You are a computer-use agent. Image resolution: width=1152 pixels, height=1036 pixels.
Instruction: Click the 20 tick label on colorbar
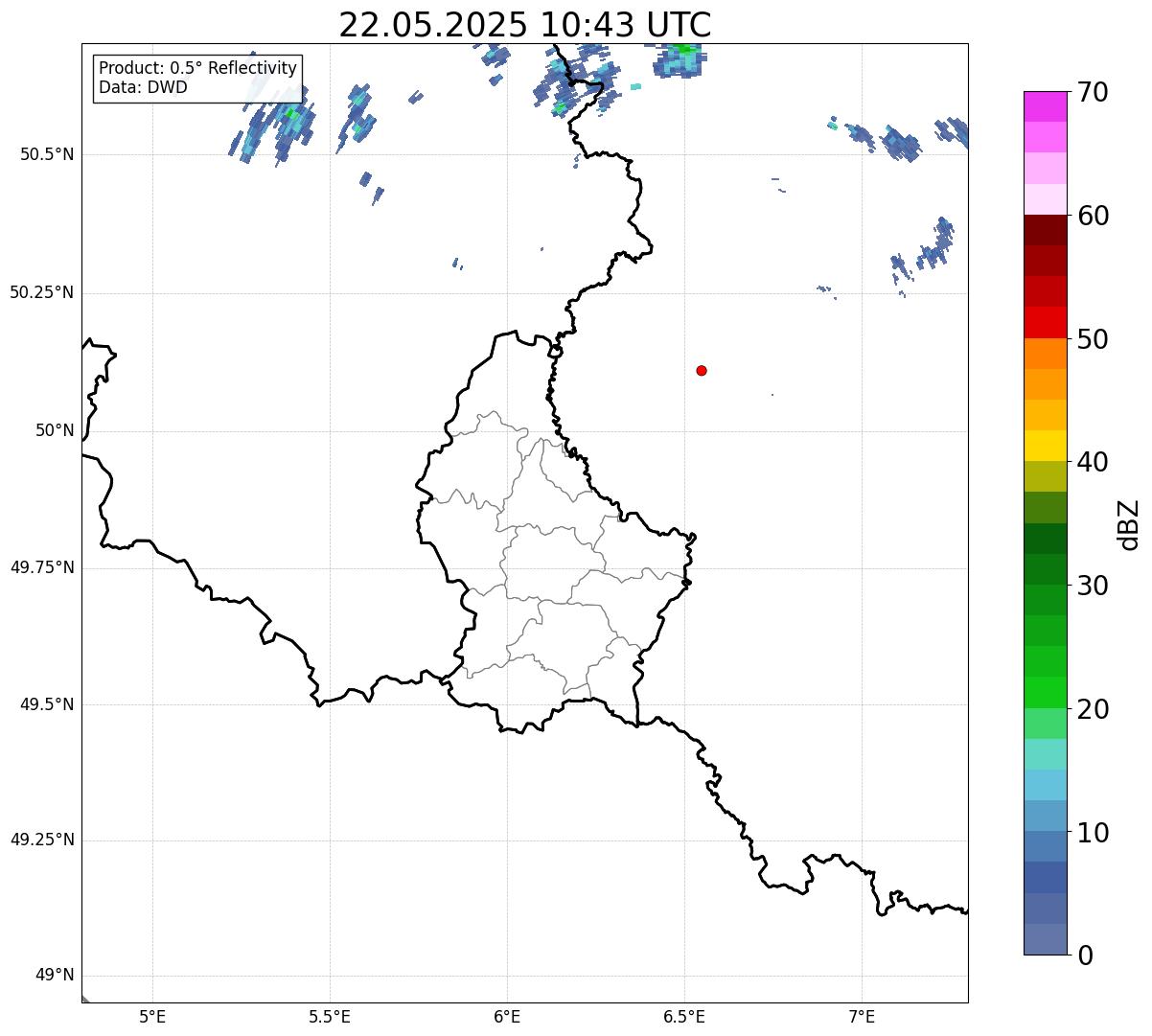coord(1093,709)
